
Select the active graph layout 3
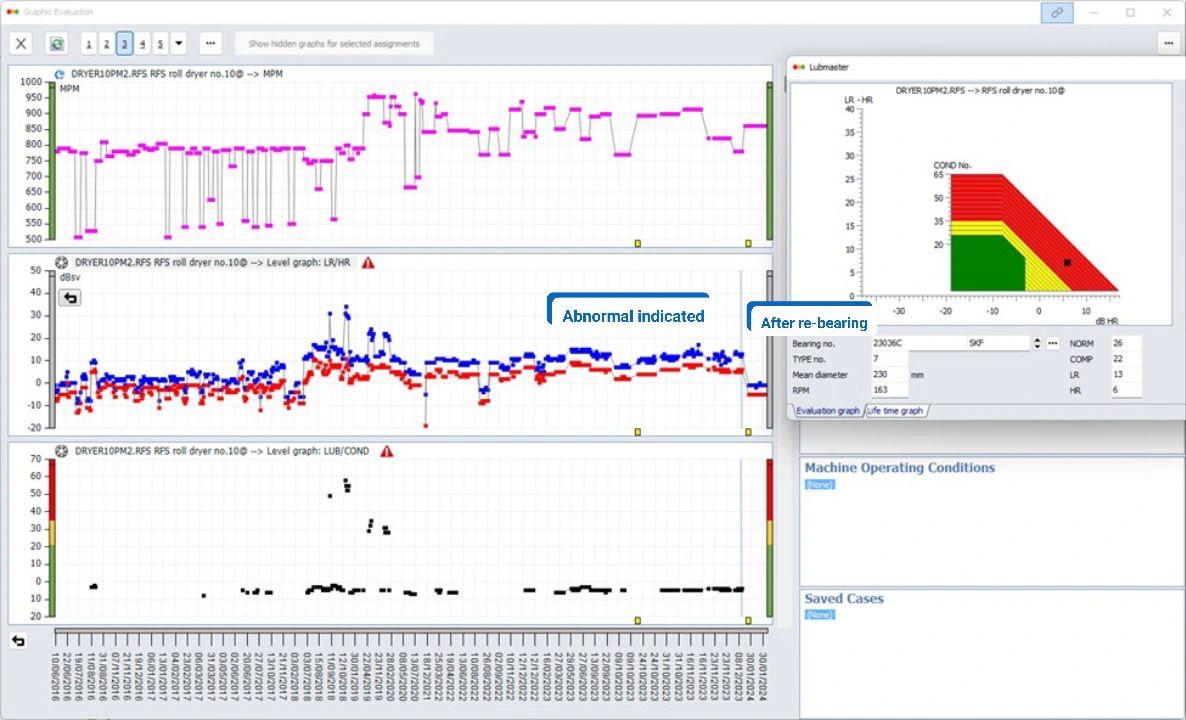[125, 44]
